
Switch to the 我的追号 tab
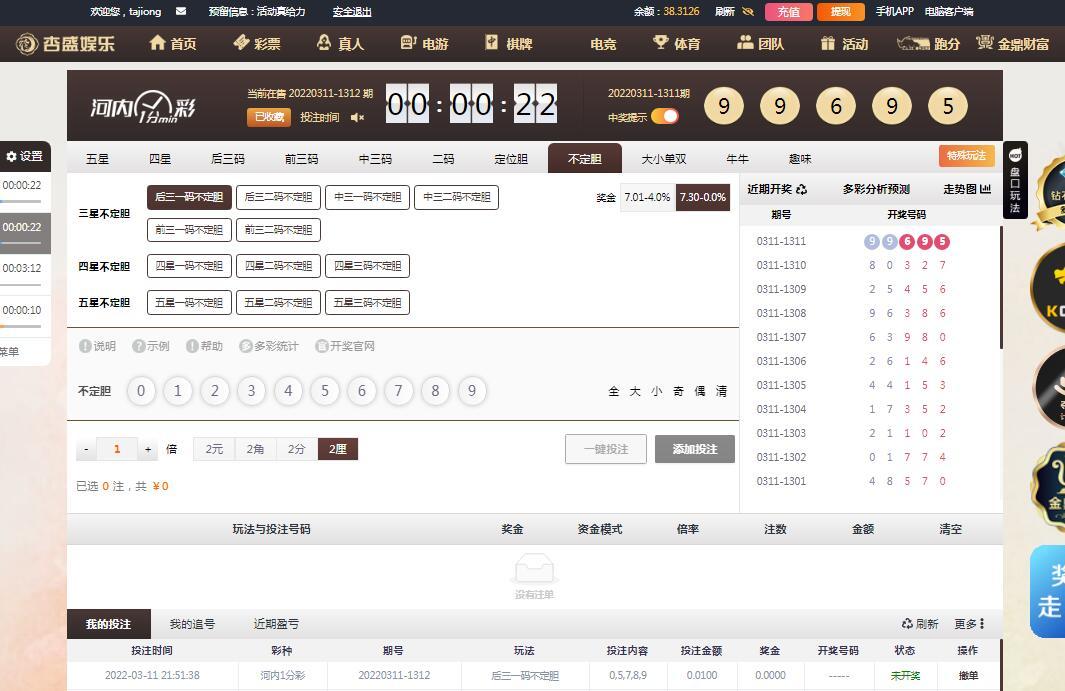pyautogui.click(x=192, y=623)
